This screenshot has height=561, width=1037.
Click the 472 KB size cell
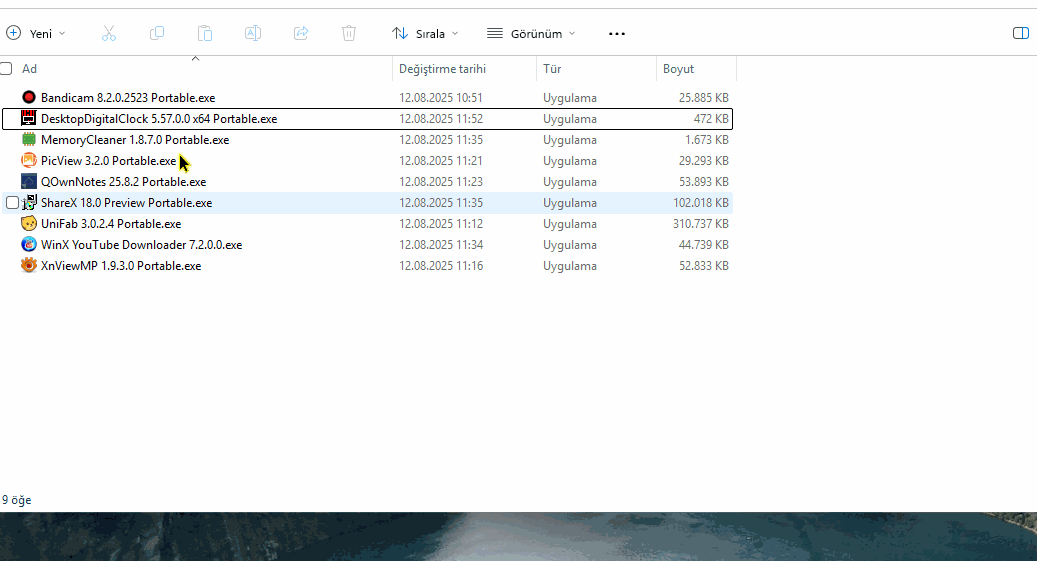click(x=711, y=119)
